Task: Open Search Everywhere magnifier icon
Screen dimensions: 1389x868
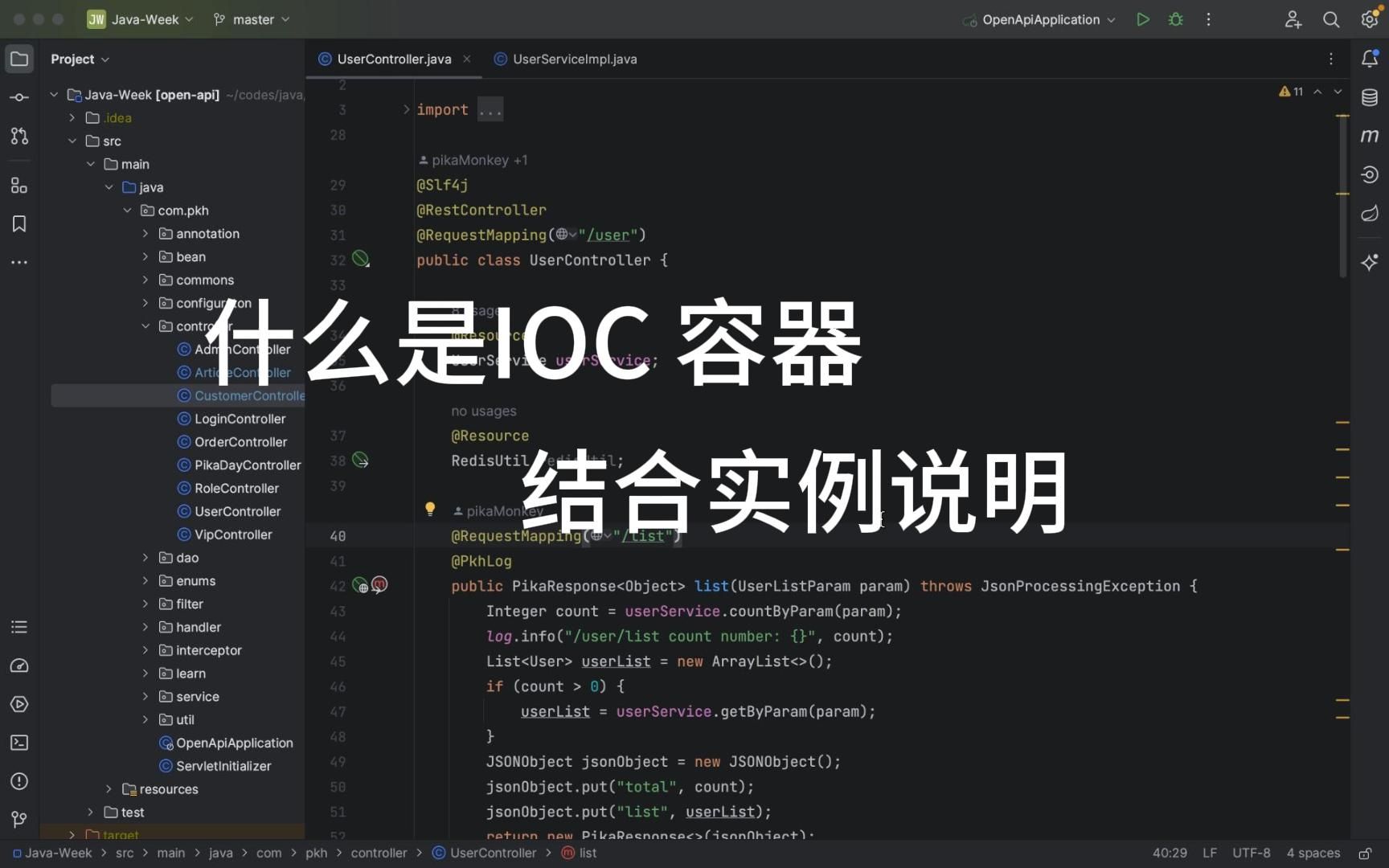Action: tap(1331, 19)
